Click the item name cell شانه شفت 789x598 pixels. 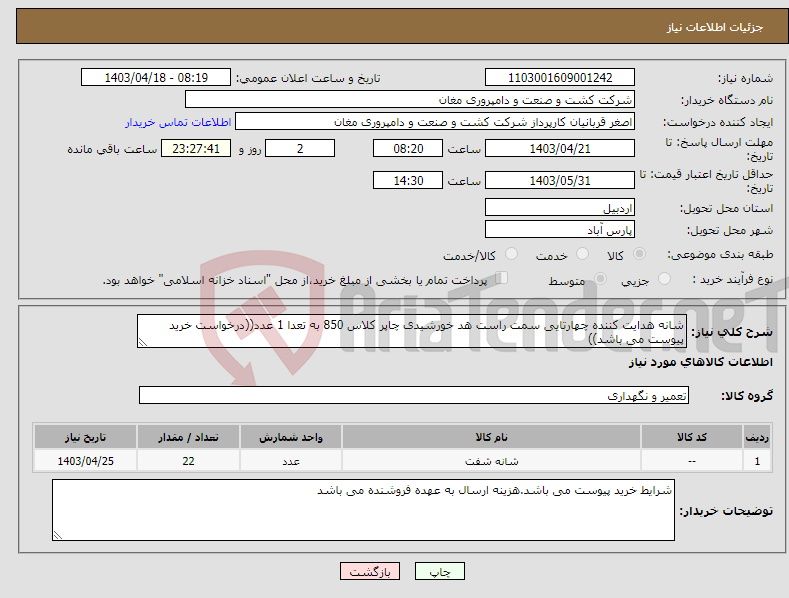pos(491,461)
